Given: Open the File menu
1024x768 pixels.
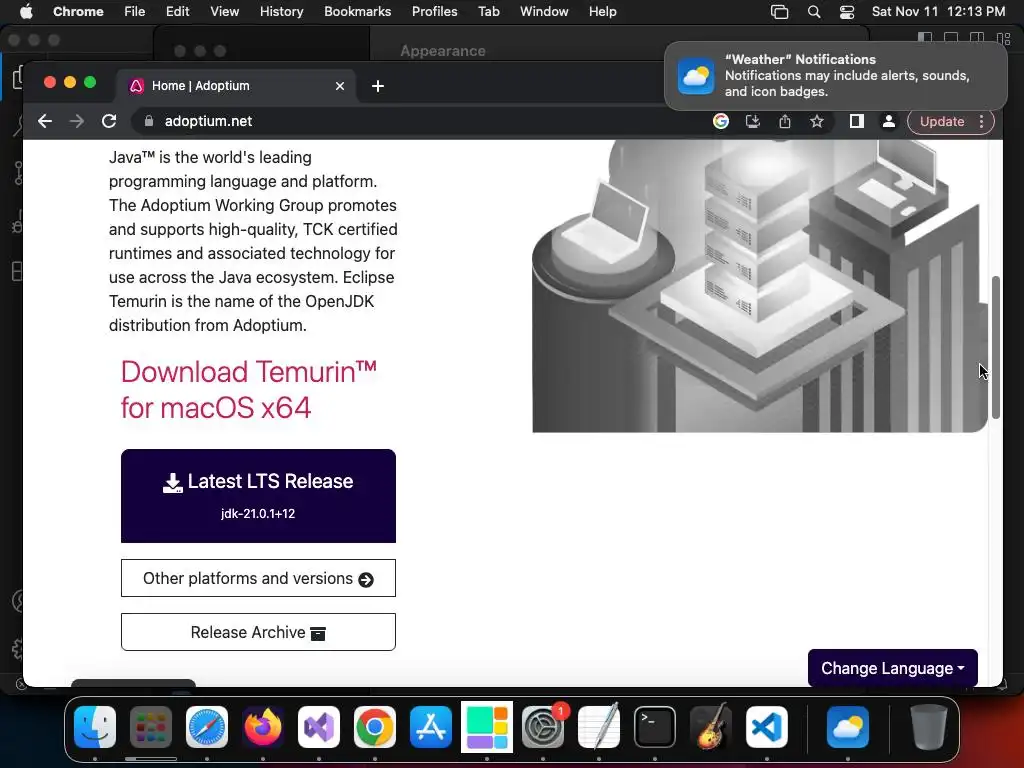Looking at the screenshot, I should click(135, 12).
